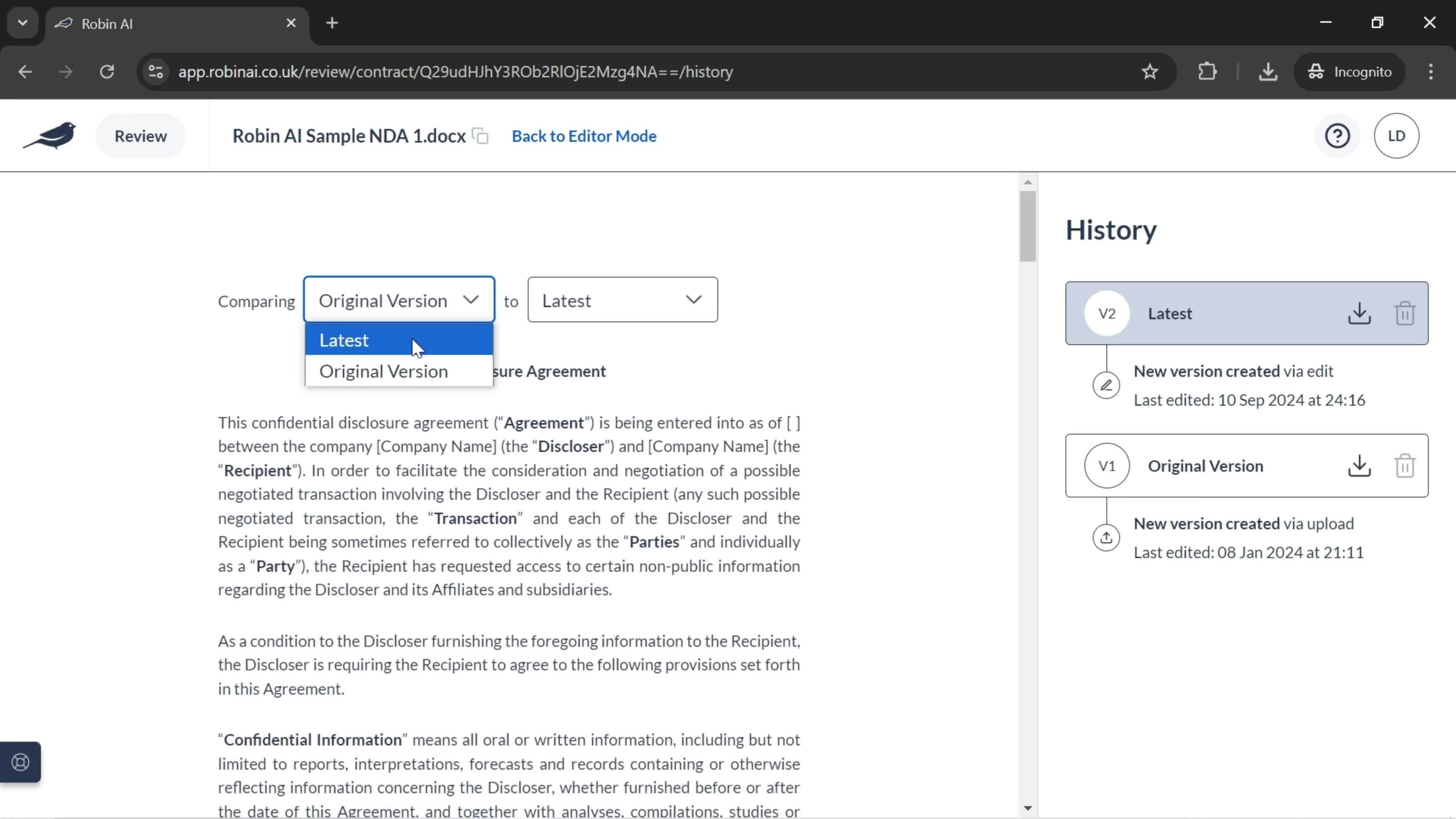
Task: Click the History heading
Action: pyautogui.click(x=1111, y=231)
